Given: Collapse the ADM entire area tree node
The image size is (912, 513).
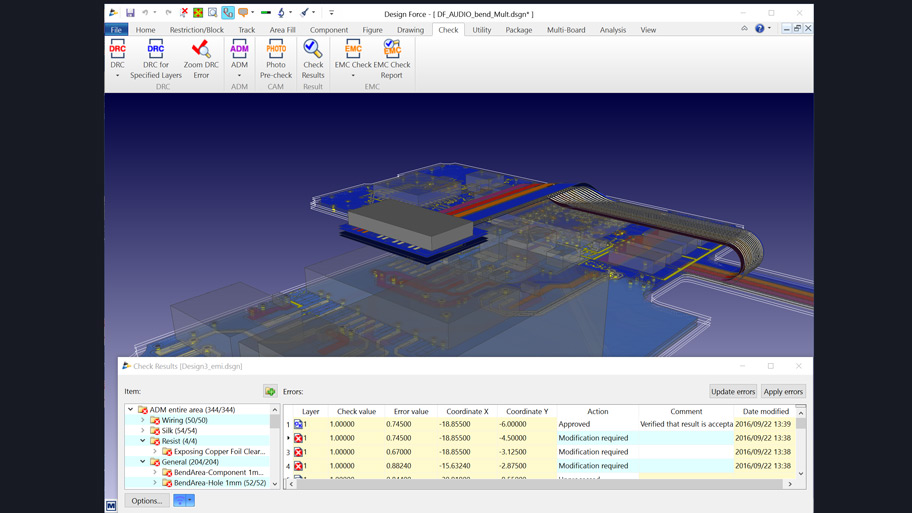Looking at the screenshot, I should (131, 410).
